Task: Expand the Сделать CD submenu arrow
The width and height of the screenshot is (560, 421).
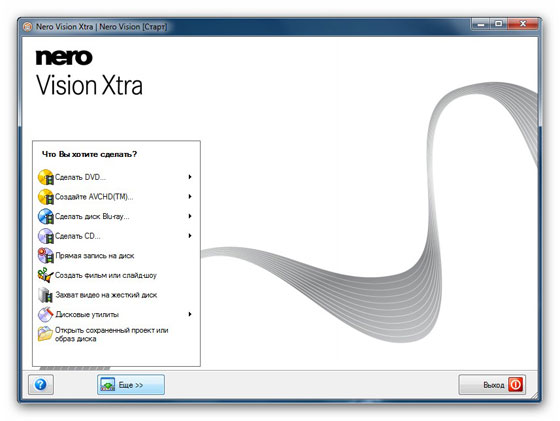Action: (x=190, y=236)
